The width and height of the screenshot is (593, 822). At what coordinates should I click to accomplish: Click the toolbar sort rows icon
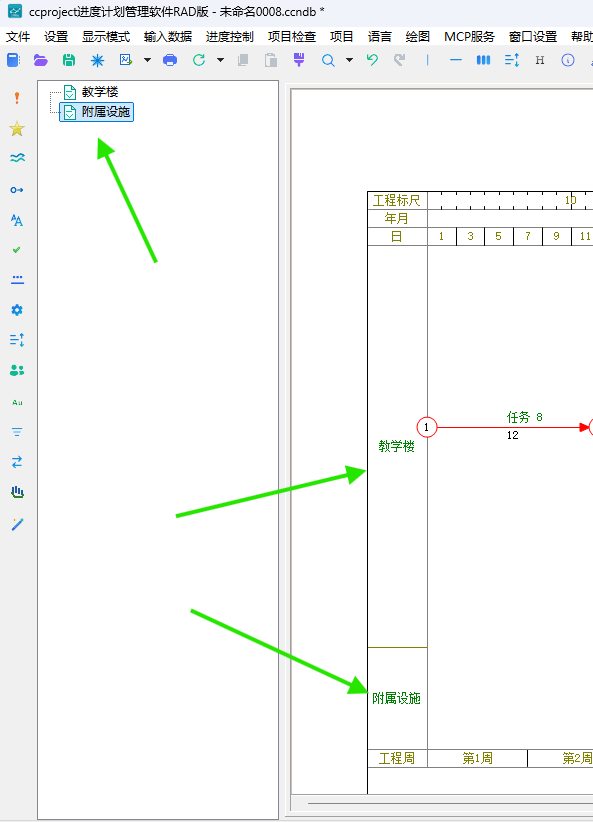pos(512,60)
